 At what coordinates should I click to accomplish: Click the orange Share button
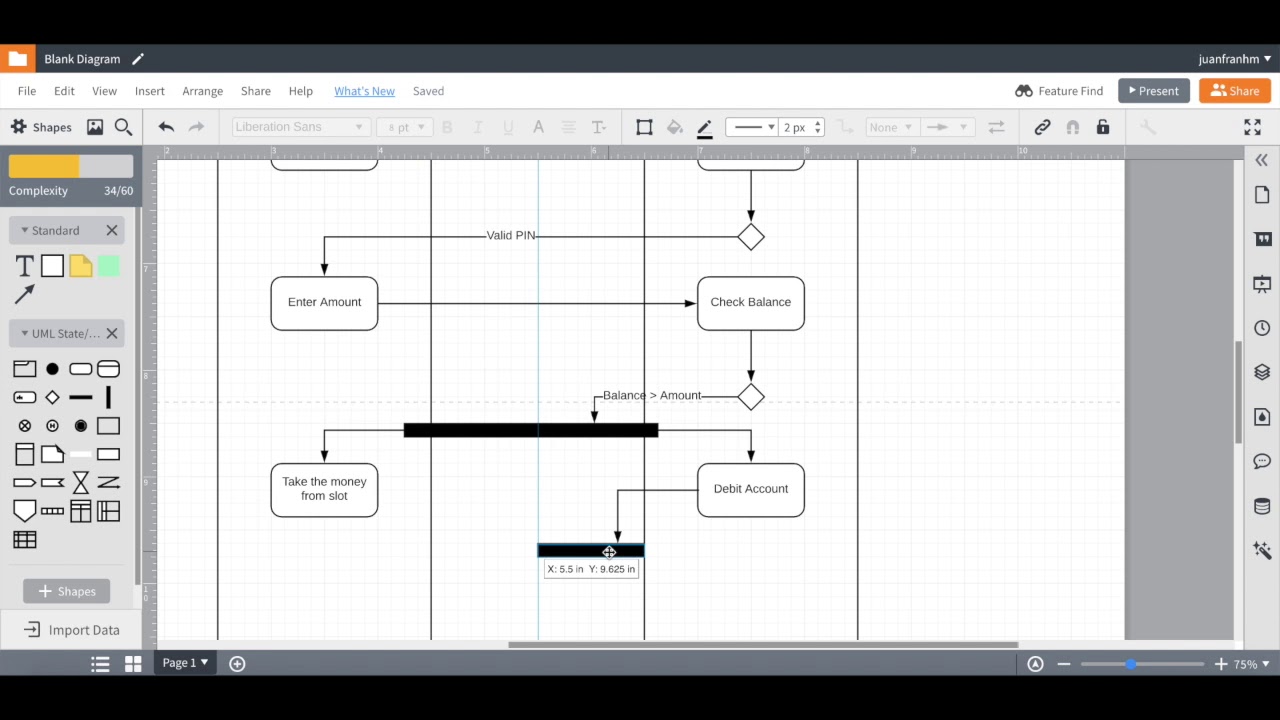click(x=1235, y=91)
